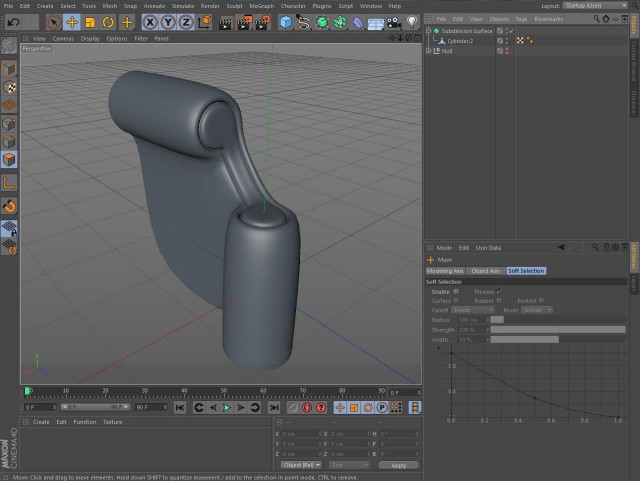
Task: Open the Layout Startup dropdown
Action: click(x=595, y=6)
